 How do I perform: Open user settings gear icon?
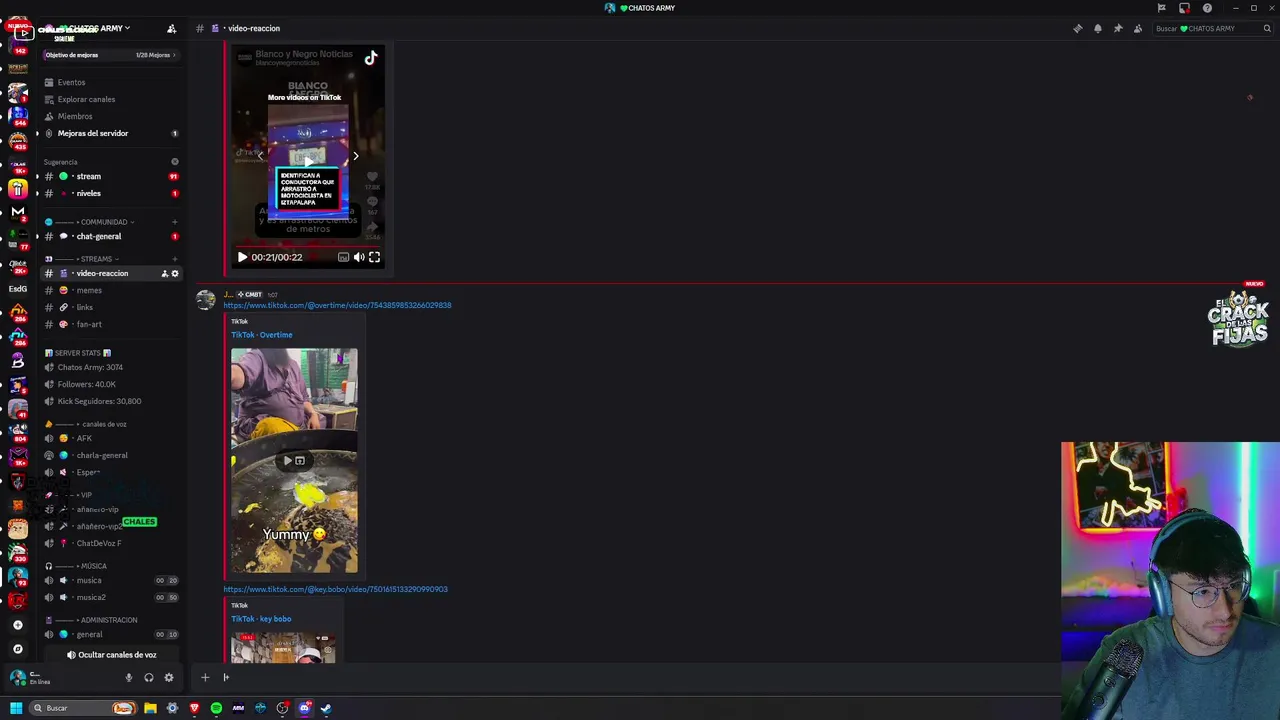pos(169,678)
